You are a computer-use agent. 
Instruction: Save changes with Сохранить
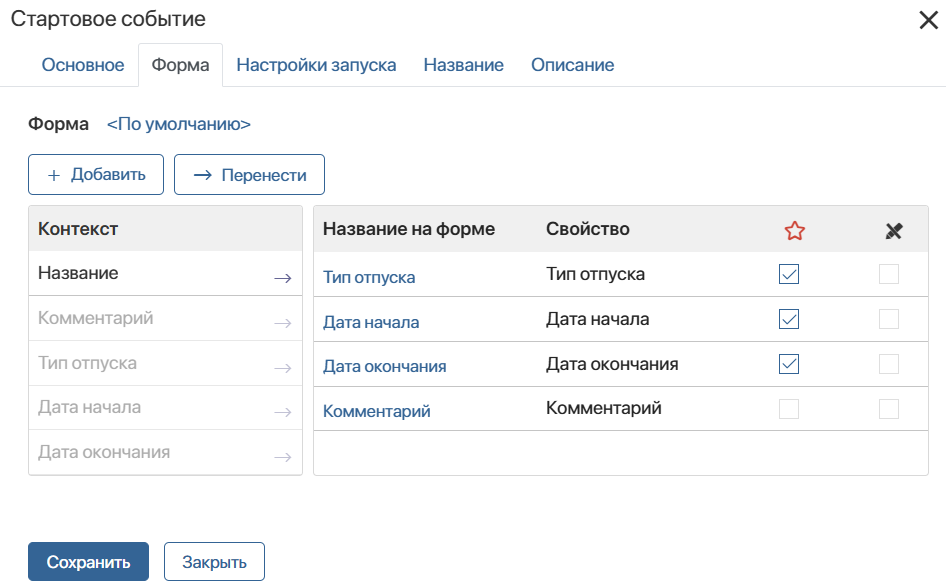pos(88,562)
